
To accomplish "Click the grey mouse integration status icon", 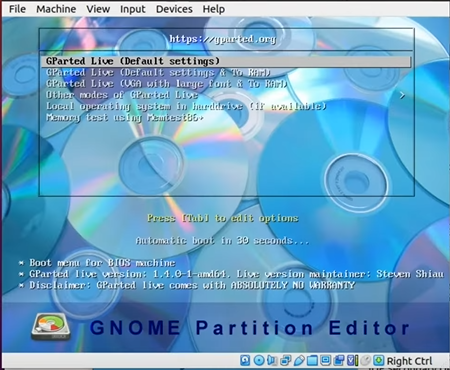I will tap(366, 360).
